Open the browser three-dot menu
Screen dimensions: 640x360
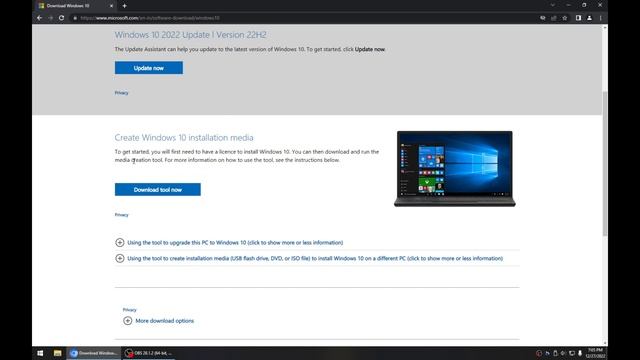(600, 18)
